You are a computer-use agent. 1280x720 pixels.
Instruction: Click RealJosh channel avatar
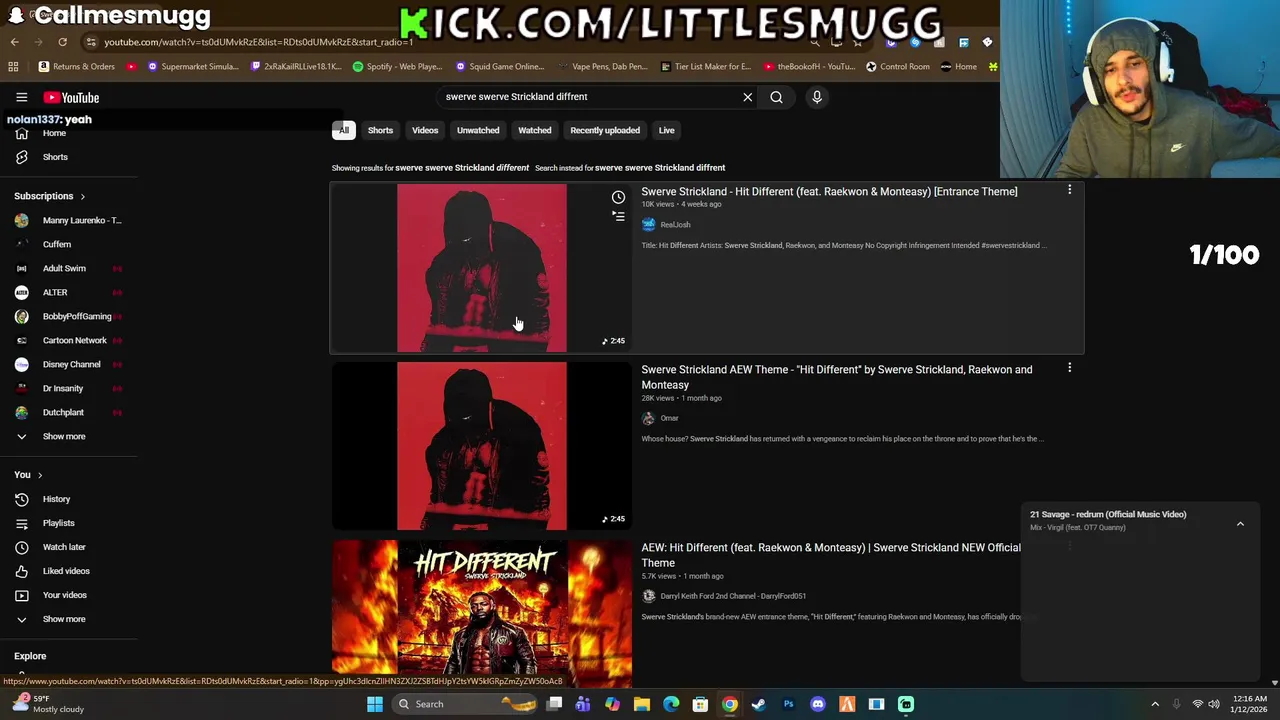pyautogui.click(x=648, y=225)
